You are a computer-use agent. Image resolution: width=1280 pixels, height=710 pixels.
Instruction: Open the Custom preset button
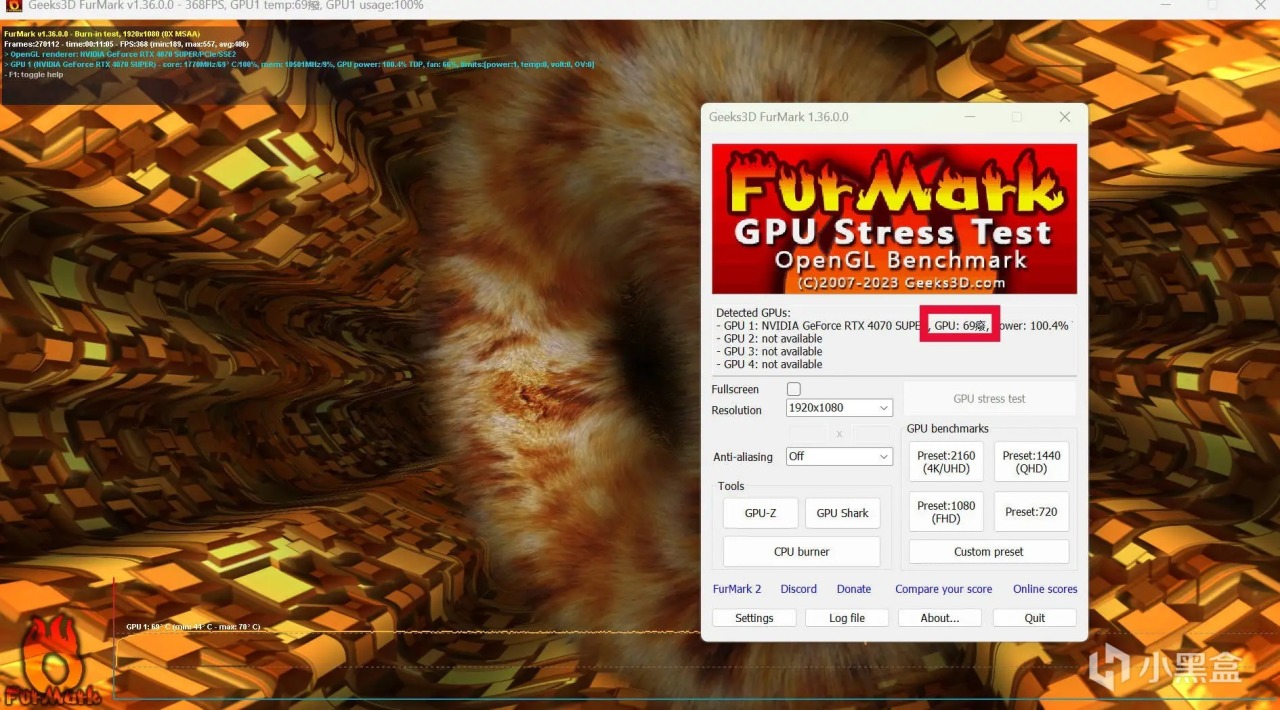[x=988, y=552]
